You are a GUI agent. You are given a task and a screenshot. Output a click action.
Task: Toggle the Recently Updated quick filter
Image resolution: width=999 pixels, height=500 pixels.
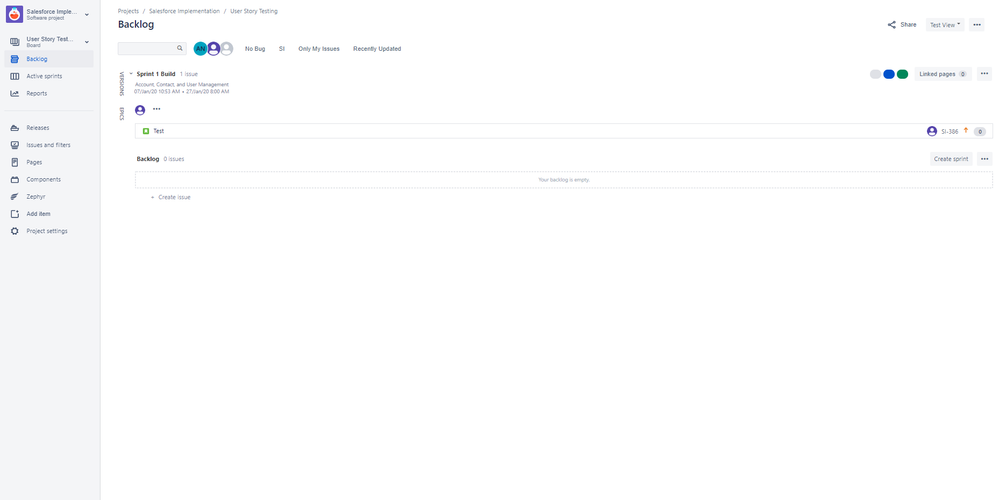pos(377,49)
